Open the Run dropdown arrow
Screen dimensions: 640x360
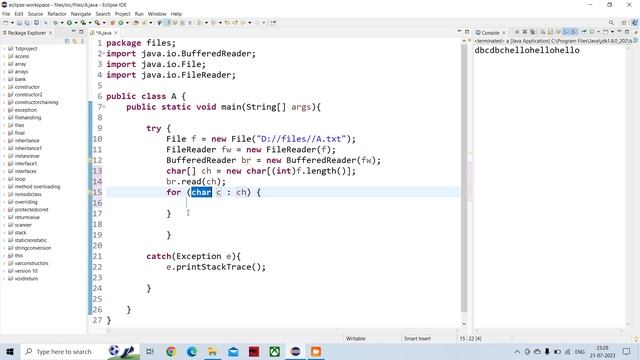(x=76, y=23)
